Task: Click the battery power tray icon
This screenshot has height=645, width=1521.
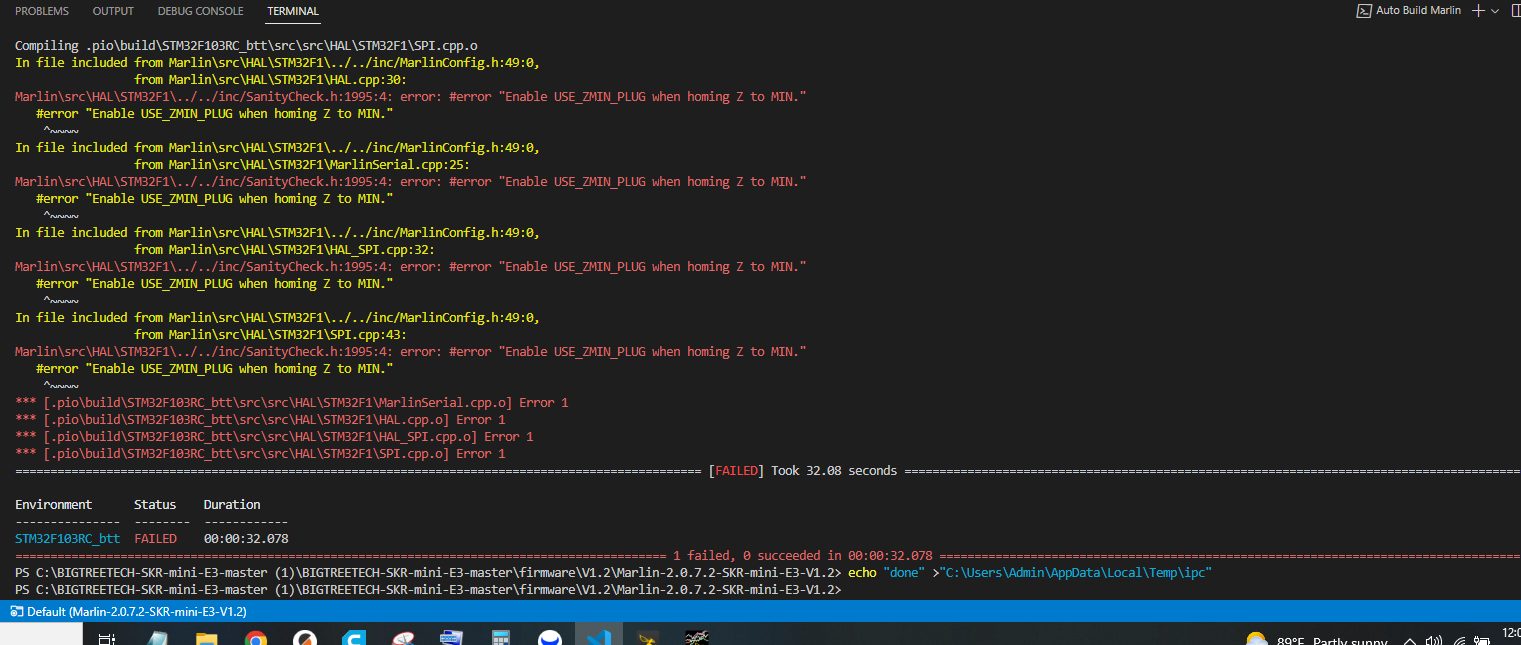Action: [x=1483, y=640]
